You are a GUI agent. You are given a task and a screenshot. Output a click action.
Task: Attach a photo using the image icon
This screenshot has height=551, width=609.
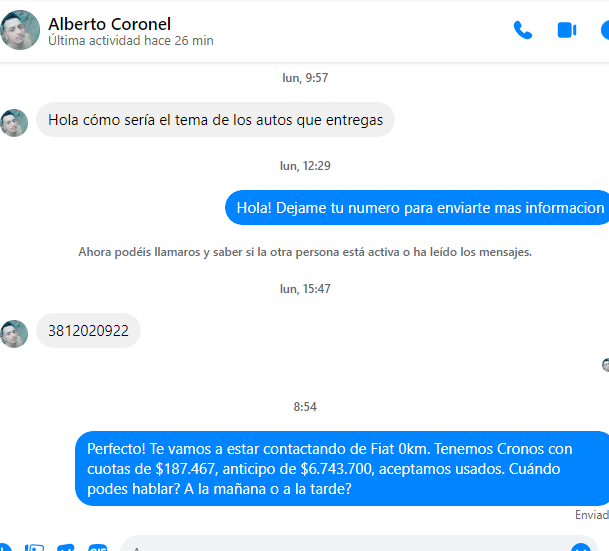tap(35, 548)
